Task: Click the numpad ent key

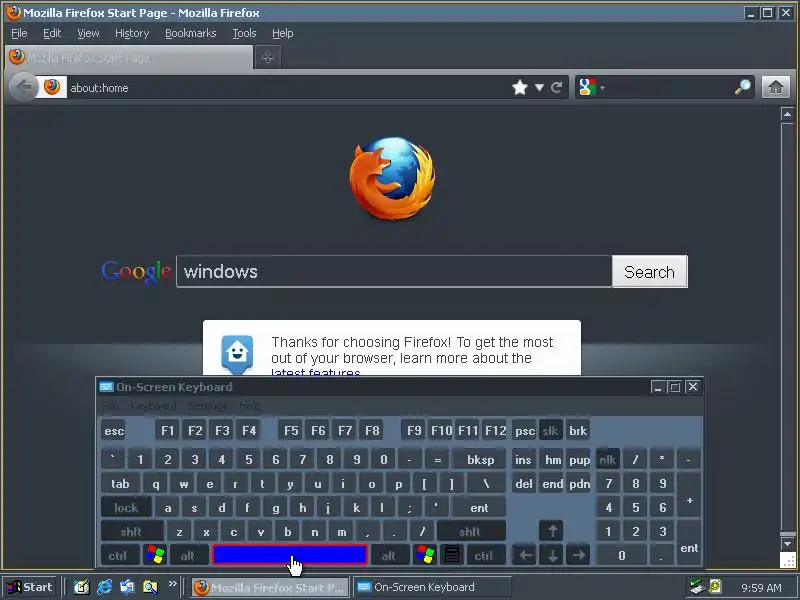Action: pos(689,543)
